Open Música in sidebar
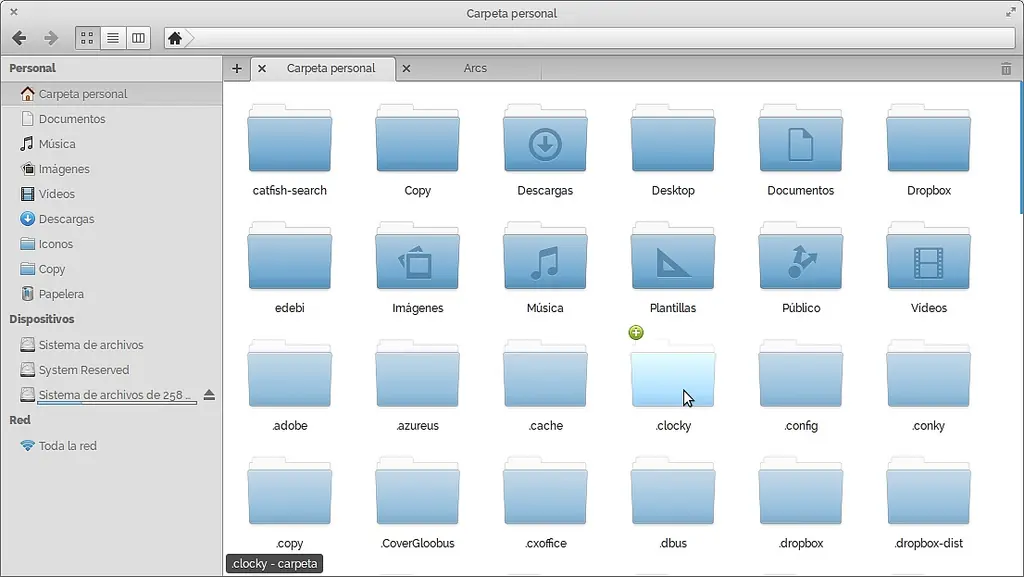Image resolution: width=1024 pixels, height=577 pixels. click(112, 144)
